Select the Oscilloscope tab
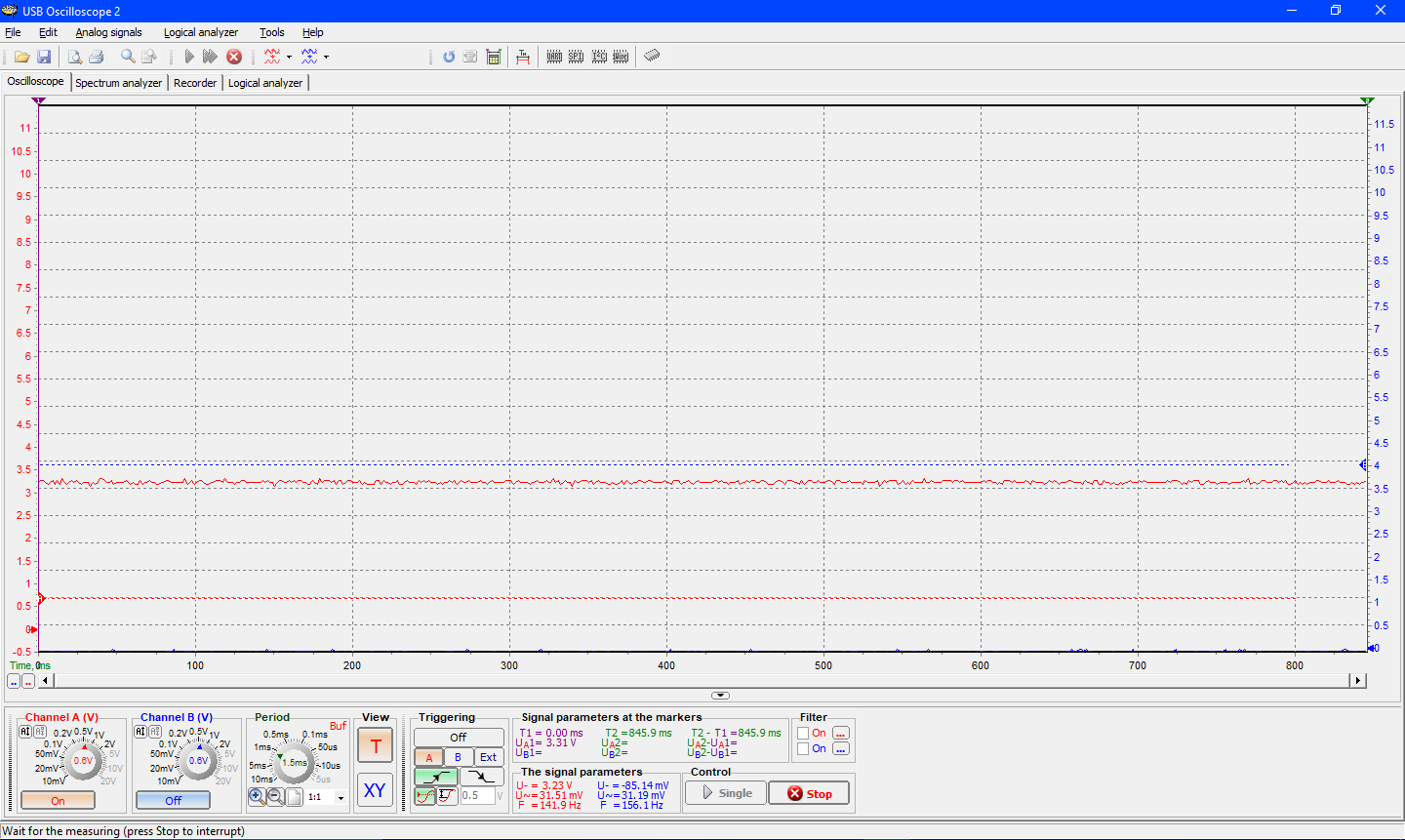The height and width of the screenshot is (840, 1405). click(35, 81)
